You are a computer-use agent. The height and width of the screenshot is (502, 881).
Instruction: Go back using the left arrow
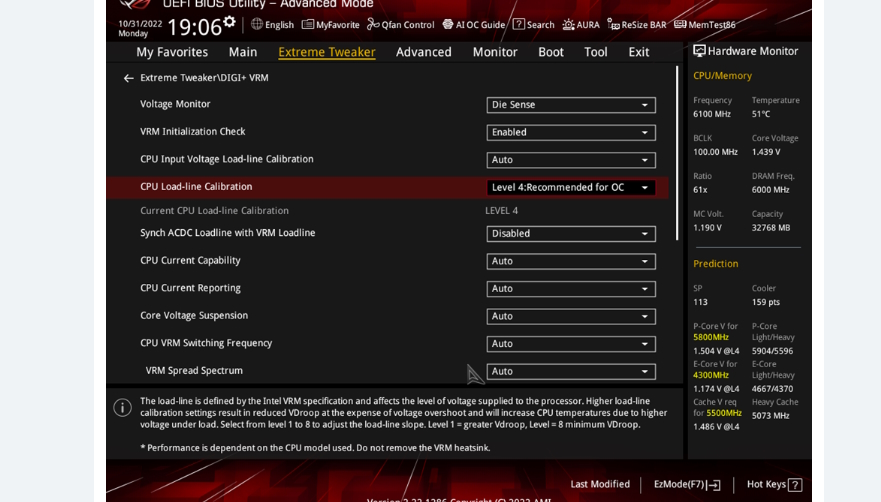coord(128,78)
